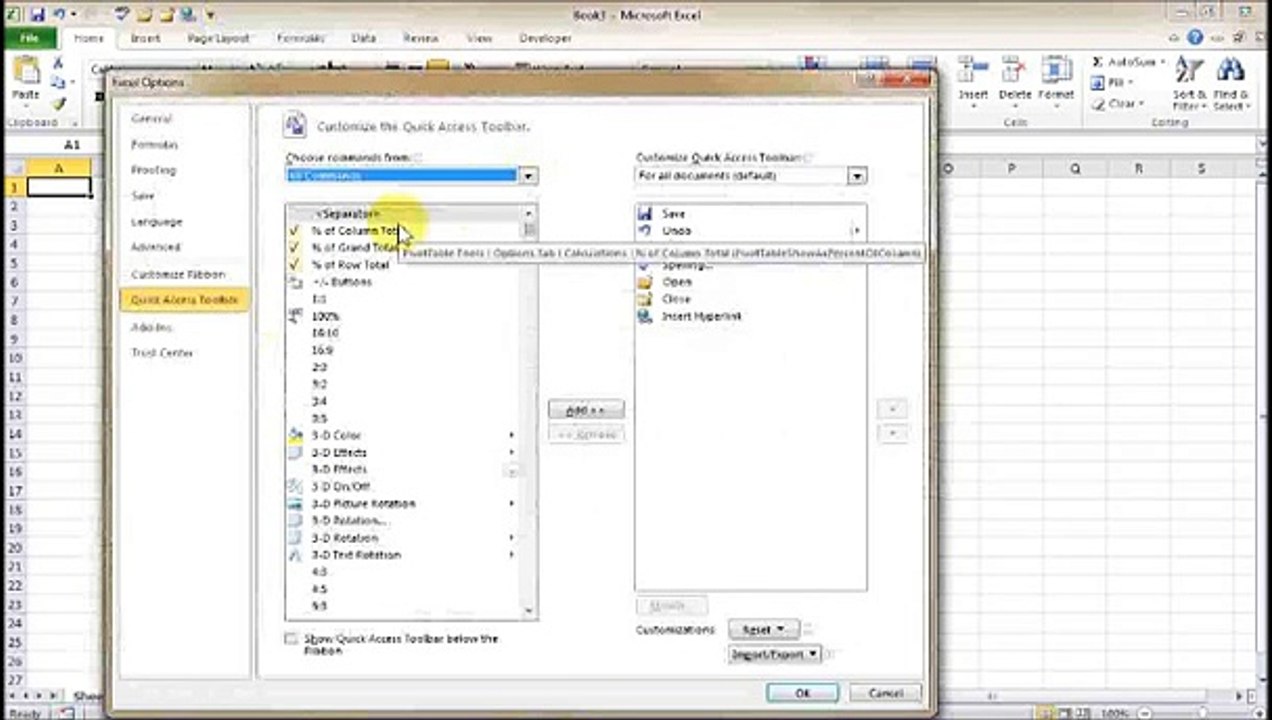The height and width of the screenshot is (720, 1272).
Task: Expand the 3-D Color submenu arrow
Action: pos(511,435)
